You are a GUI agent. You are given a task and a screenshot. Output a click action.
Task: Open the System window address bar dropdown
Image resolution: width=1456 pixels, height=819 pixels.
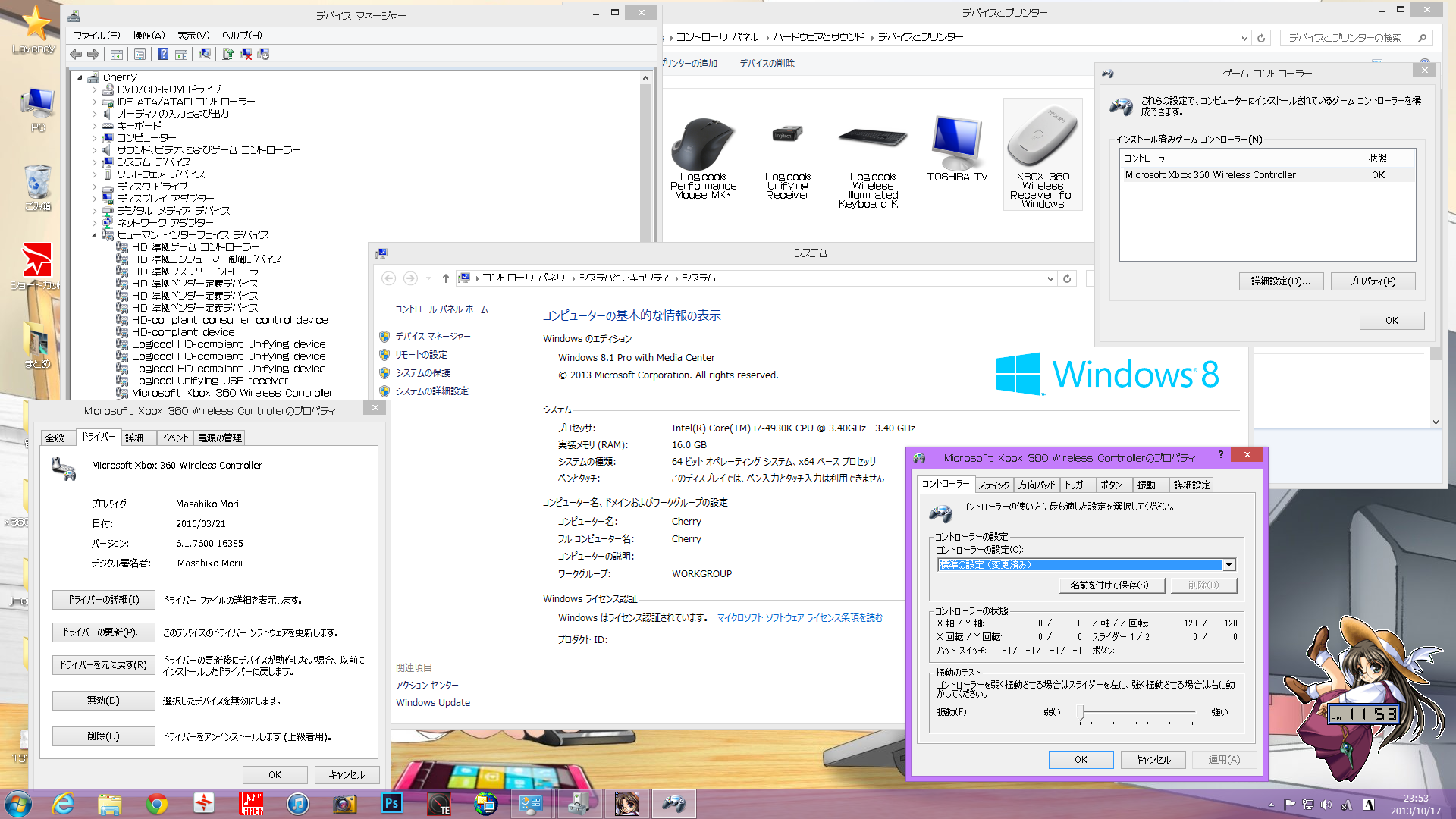point(1050,278)
